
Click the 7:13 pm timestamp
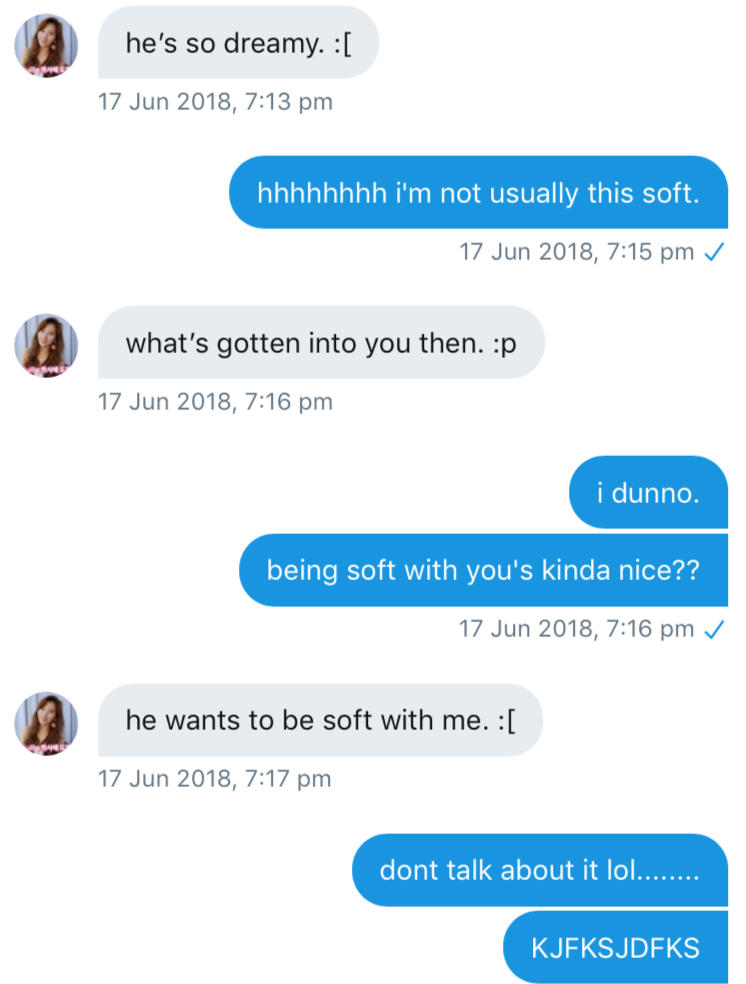tap(215, 102)
